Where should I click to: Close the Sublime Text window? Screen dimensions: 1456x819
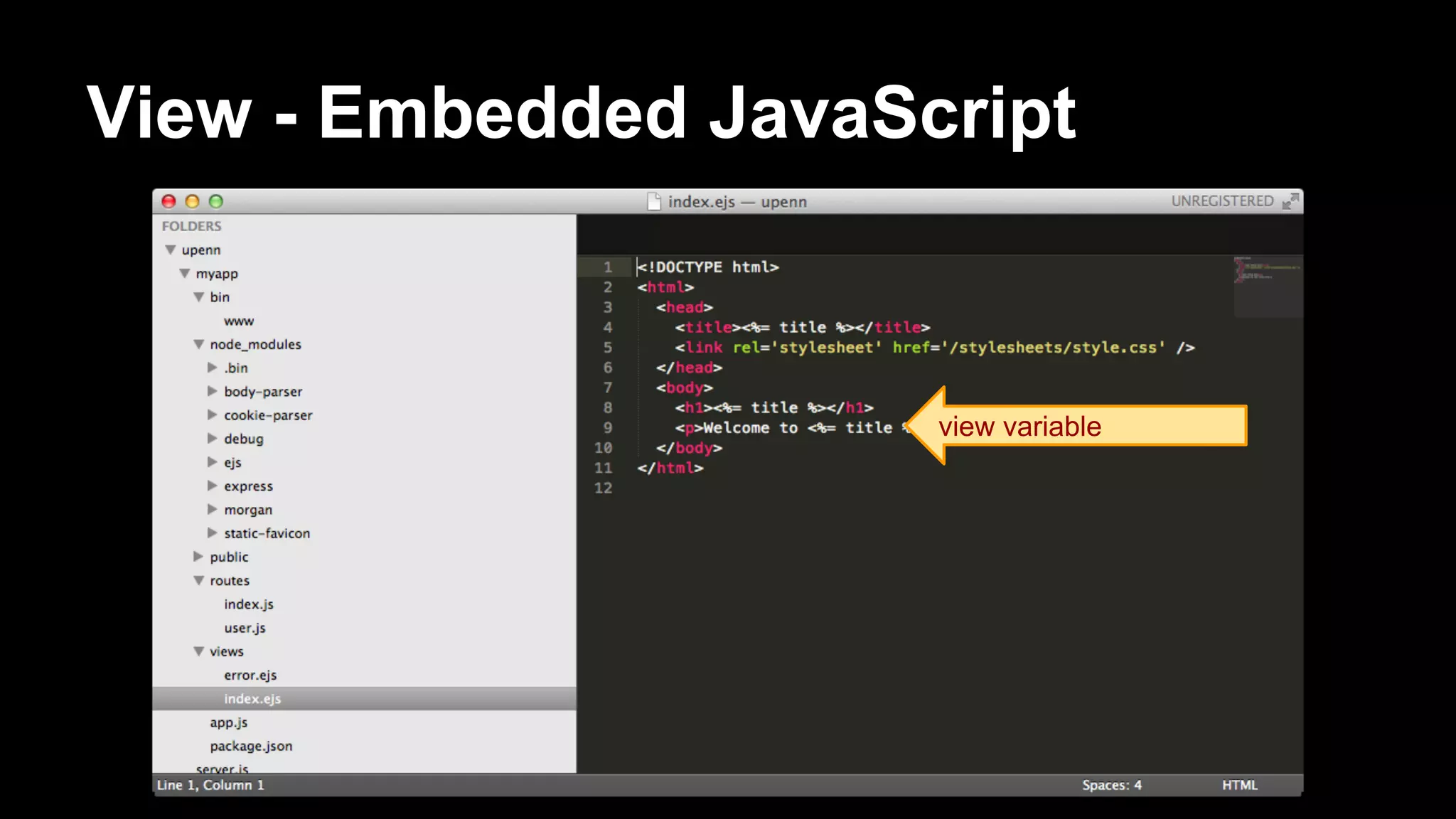click(x=168, y=201)
